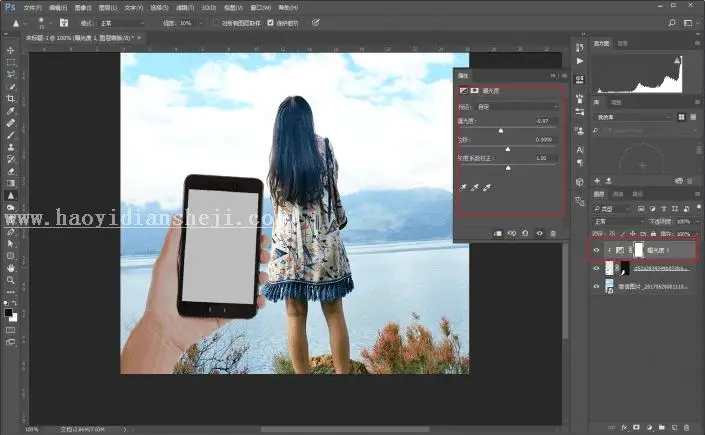Image resolution: width=705 pixels, height=435 pixels.
Task: Open the Filter menu
Action: (x=185, y=8)
